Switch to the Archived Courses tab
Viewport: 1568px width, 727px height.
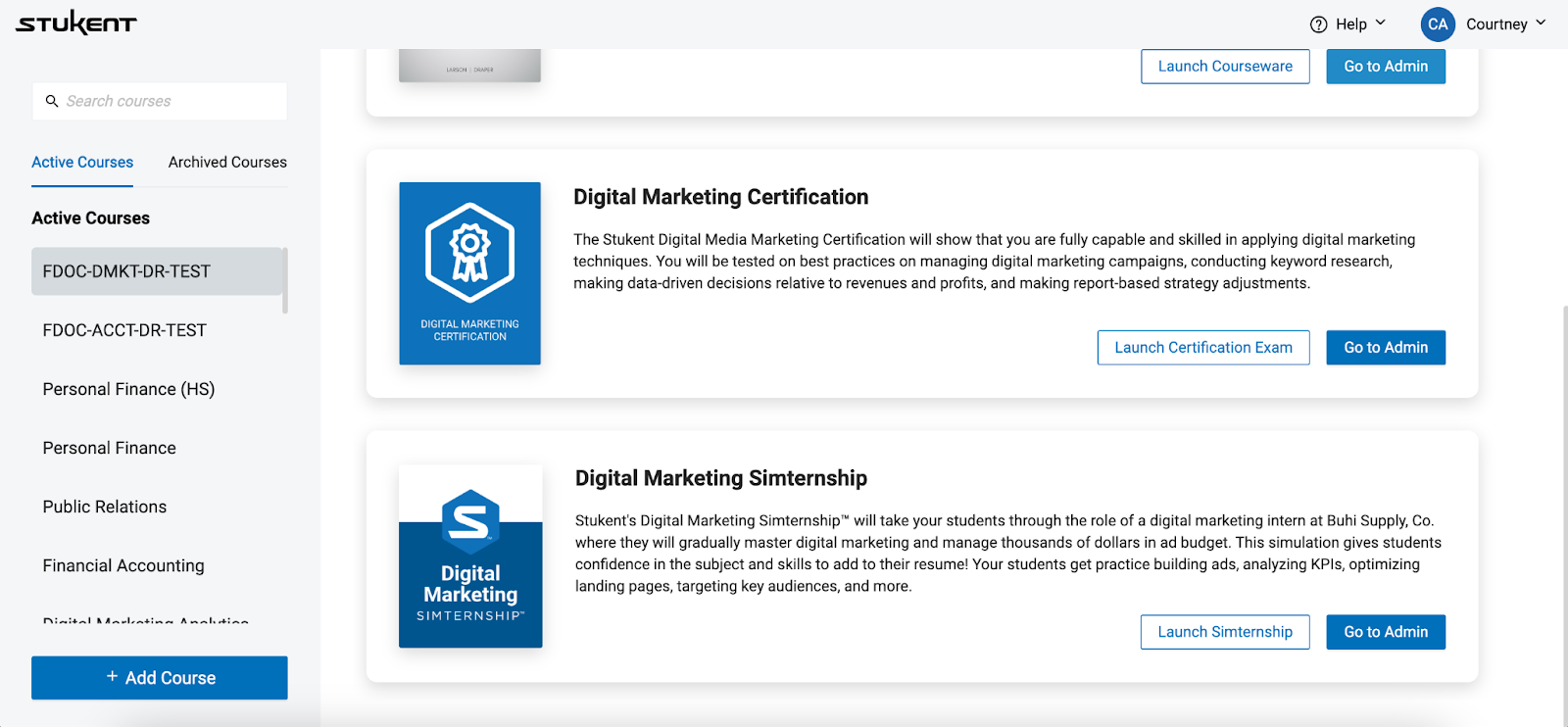[x=227, y=163]
